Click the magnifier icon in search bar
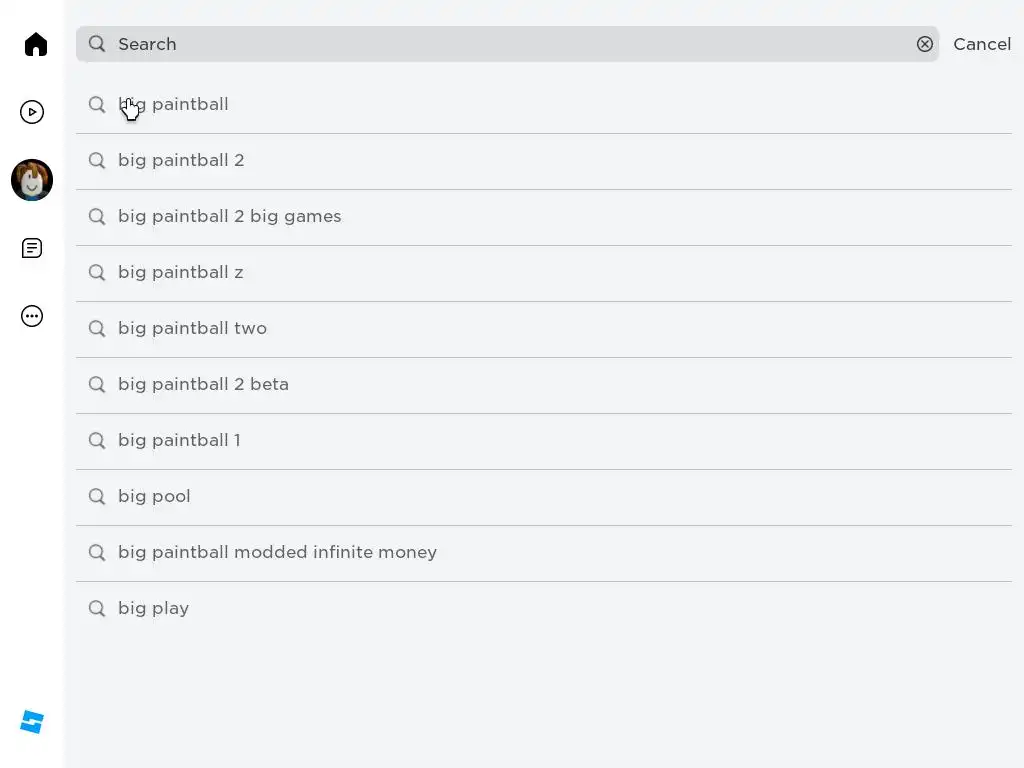The height and width of the screenshot is (768, 1024). [97, 44]
